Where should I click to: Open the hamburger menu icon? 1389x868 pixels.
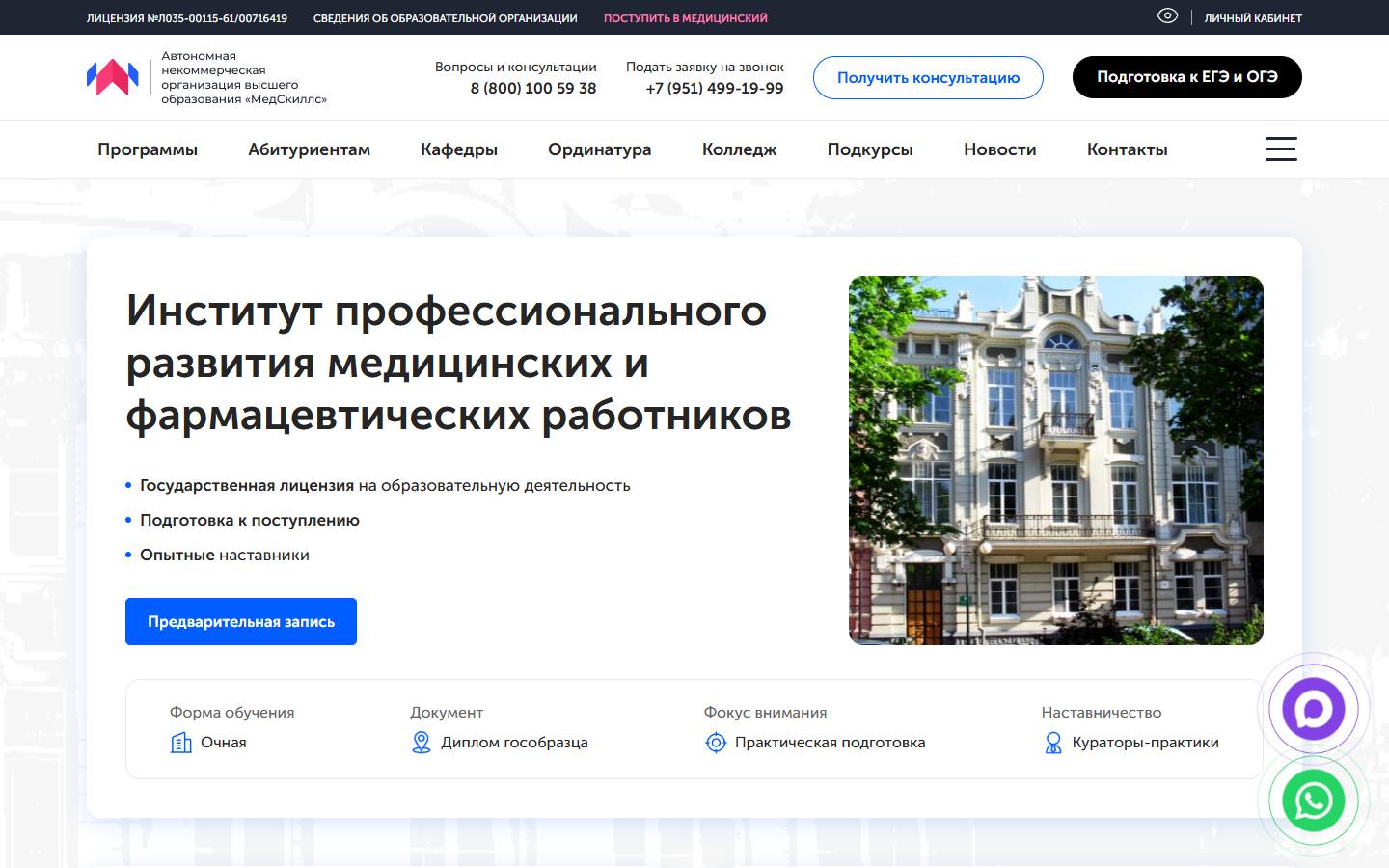1281,149
